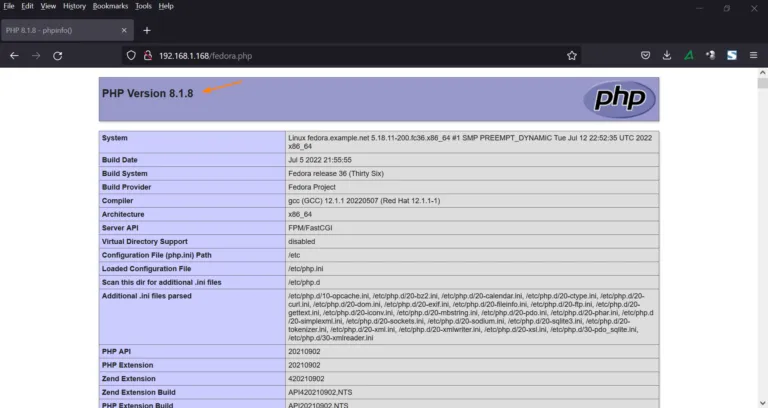Click the Architecture row label
768x408 pixels.
click(123, 215)
